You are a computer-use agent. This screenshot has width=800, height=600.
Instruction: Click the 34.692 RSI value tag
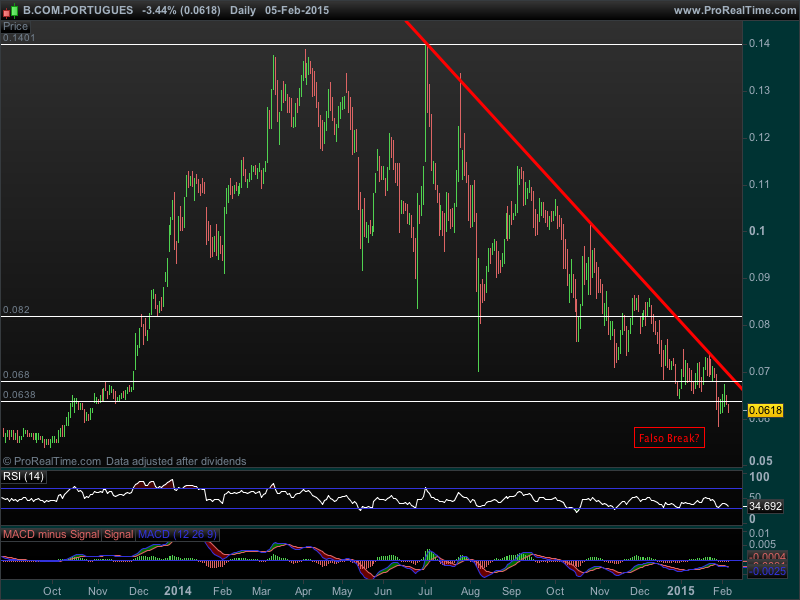point(765,506)
